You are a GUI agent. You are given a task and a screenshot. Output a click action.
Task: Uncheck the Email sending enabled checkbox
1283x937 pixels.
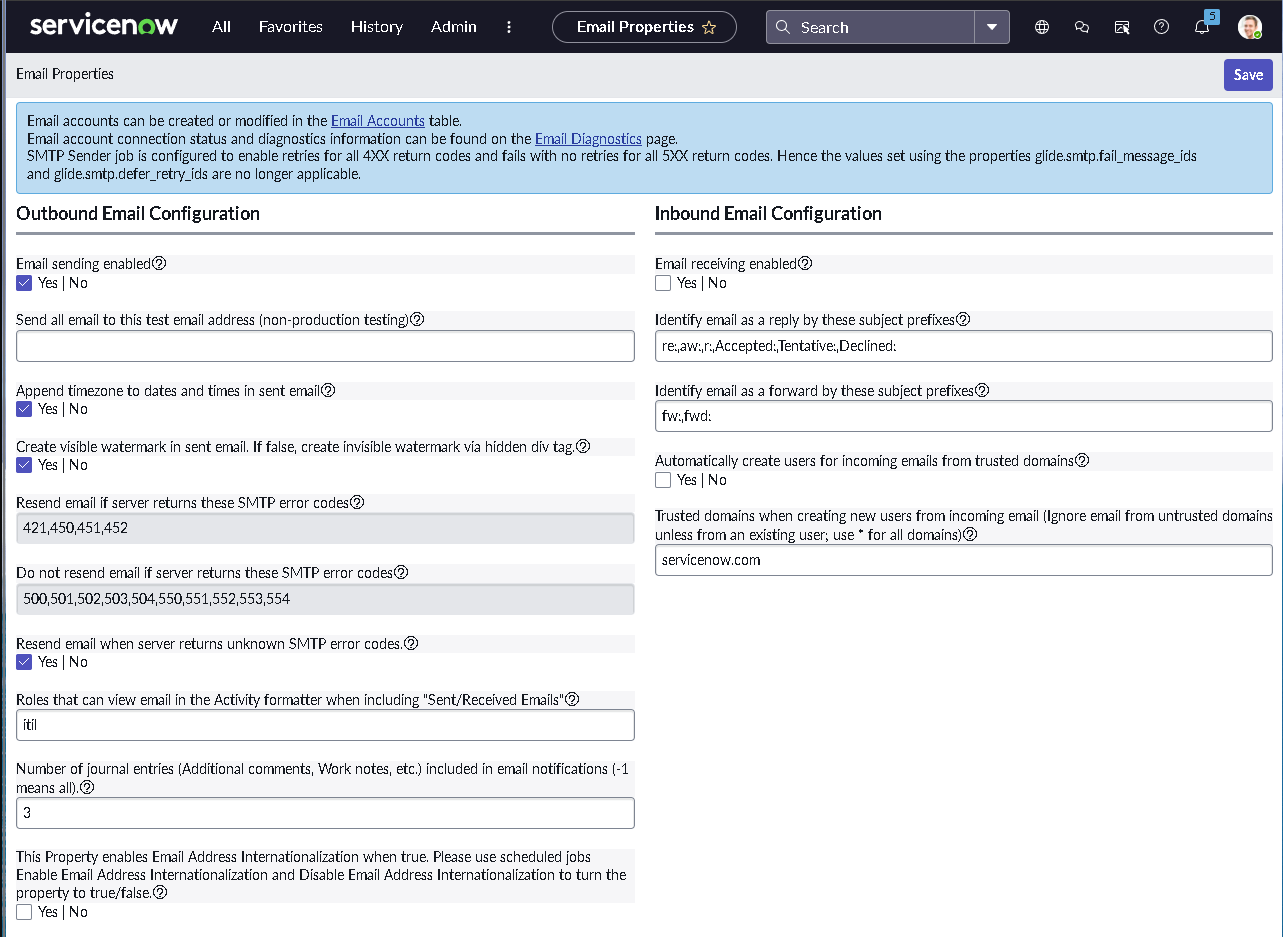(x=24, y=283)
